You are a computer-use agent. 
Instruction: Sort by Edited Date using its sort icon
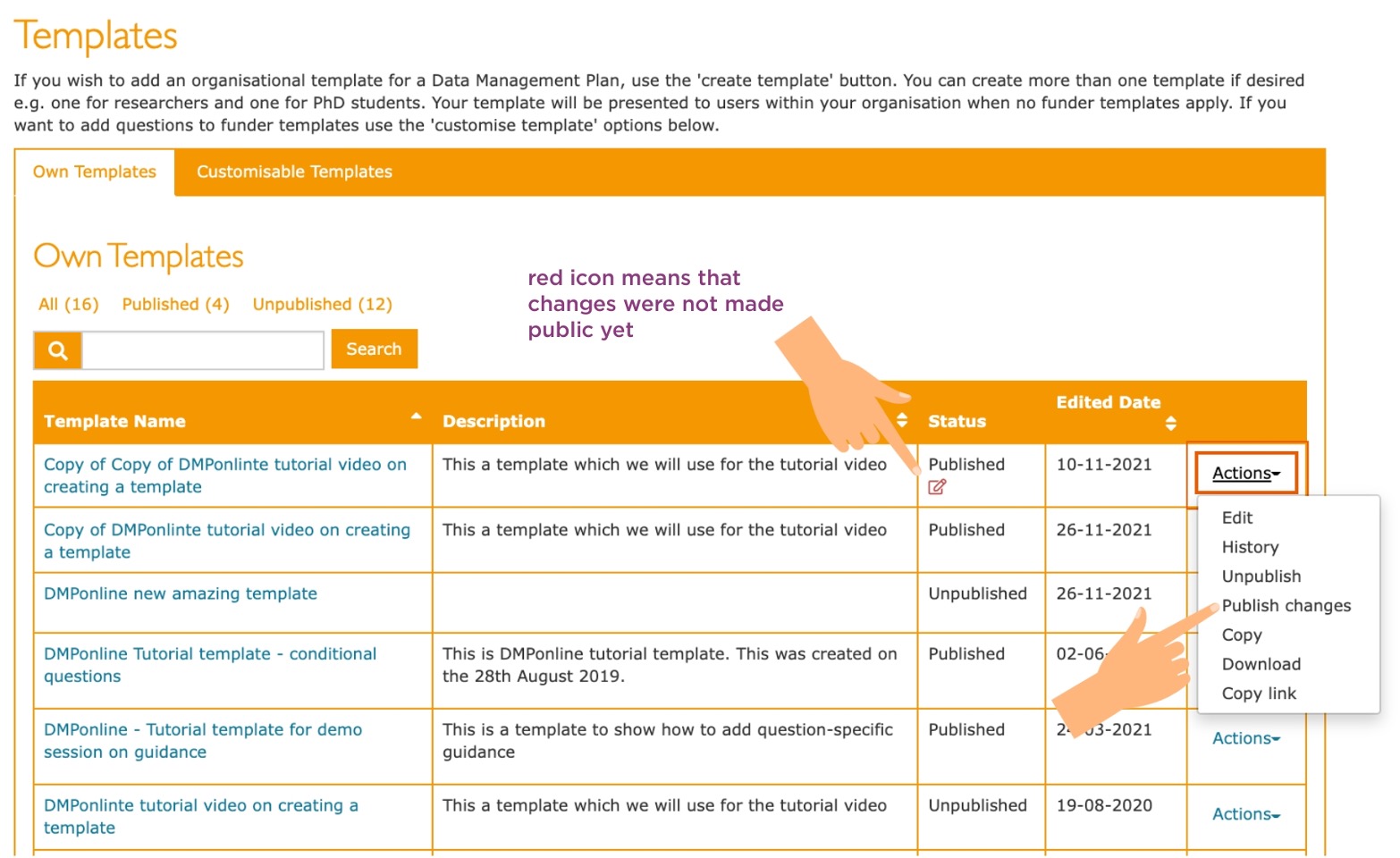coord(1171,423)
